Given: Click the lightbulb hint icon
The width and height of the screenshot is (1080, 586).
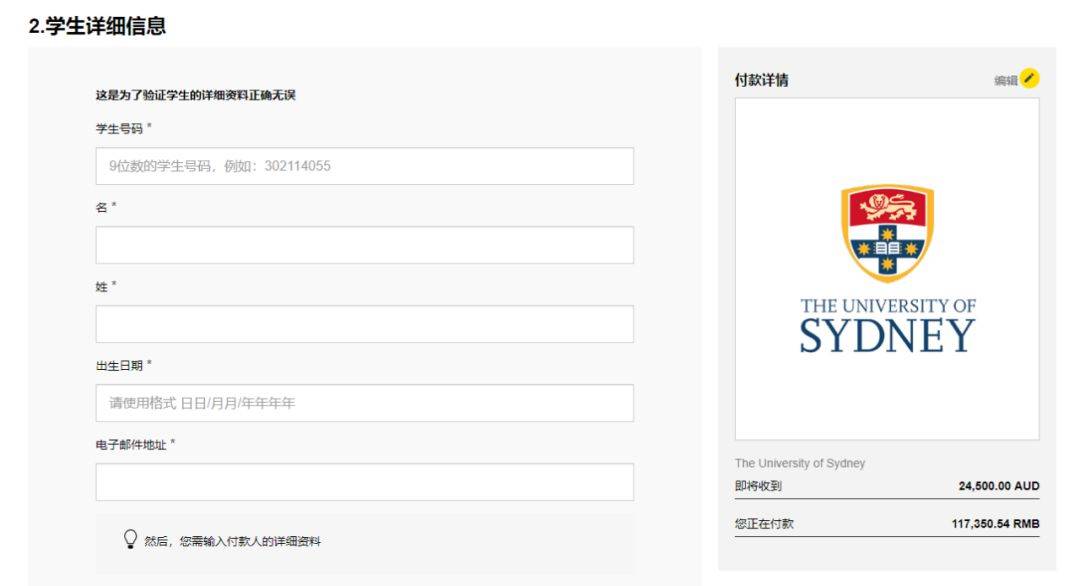Looking at the screenshot, I should (x=130, y=538).
